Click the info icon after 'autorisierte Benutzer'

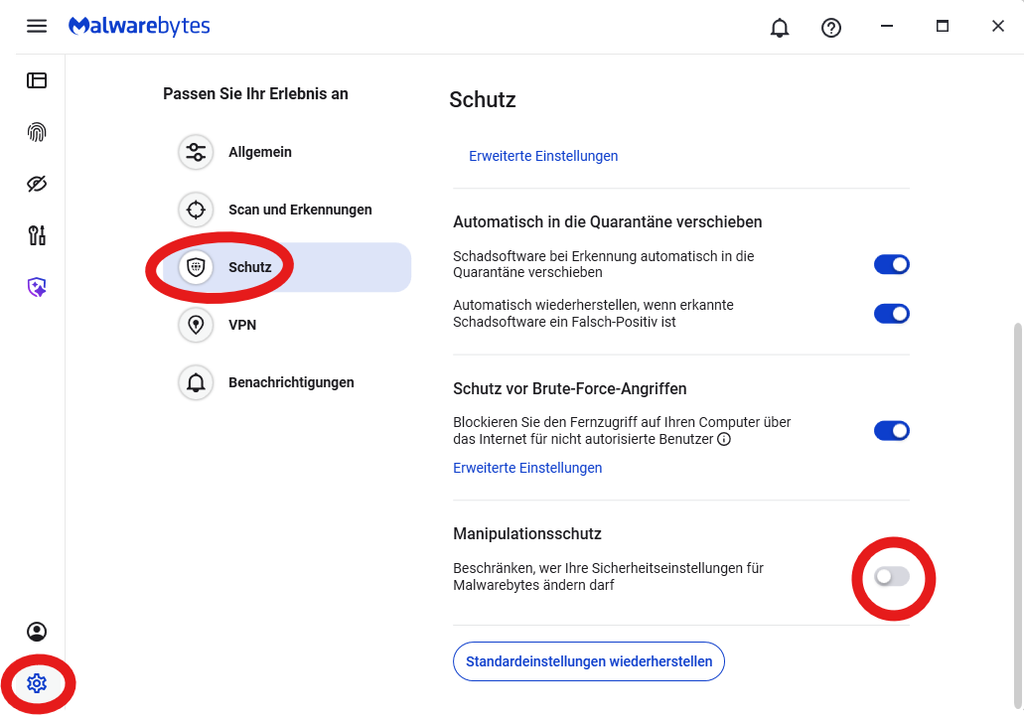pos(724,439)
